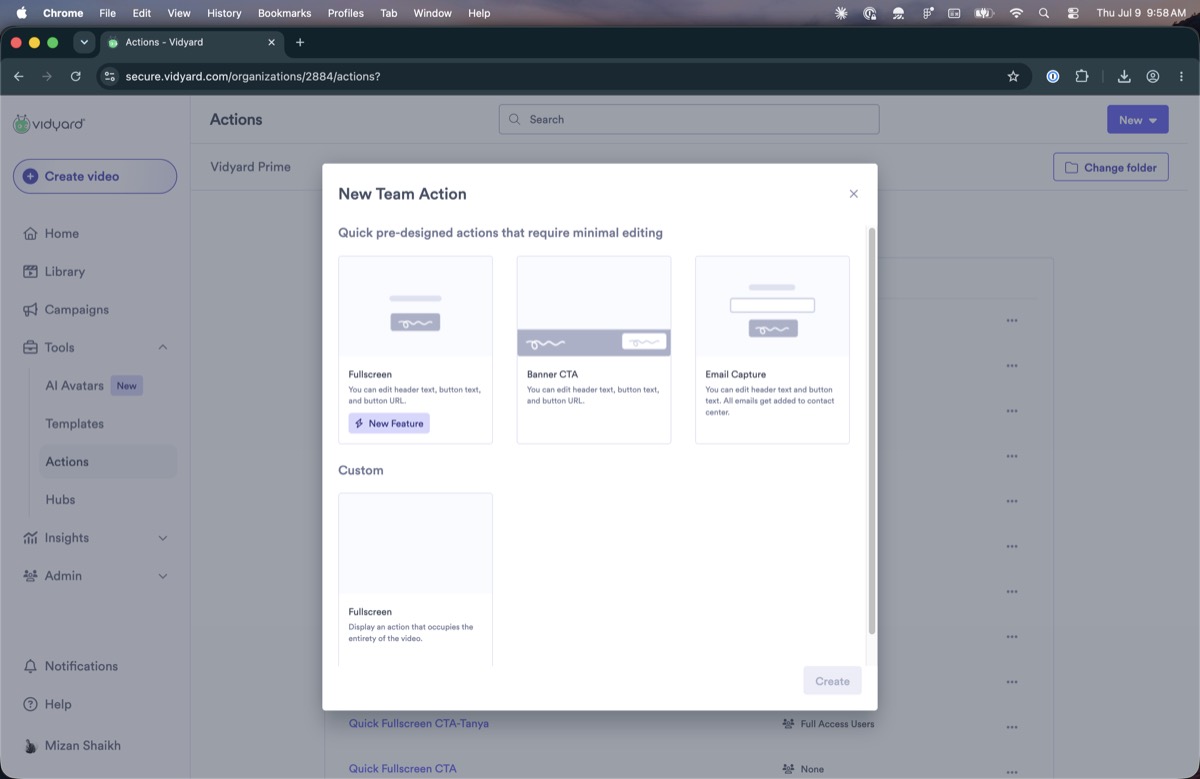The image size is (1200, 779).
Task: Open the View menu
Action: (x=179, y=13)
